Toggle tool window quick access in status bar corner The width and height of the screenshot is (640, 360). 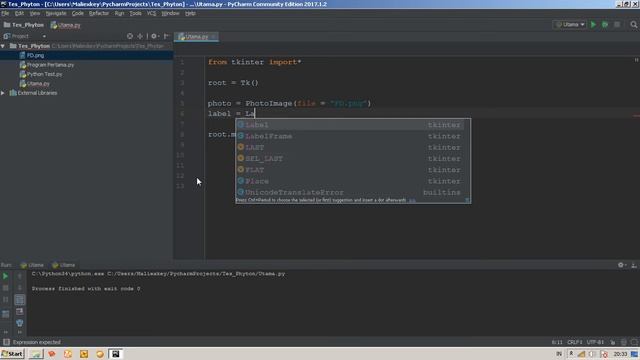[6, 342]
